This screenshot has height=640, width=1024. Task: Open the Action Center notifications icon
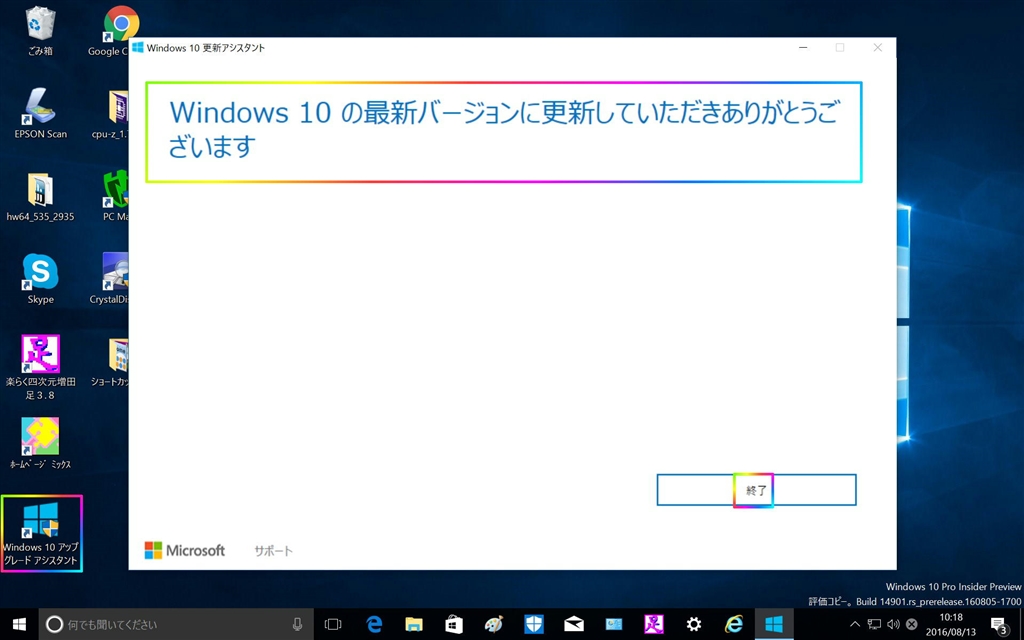(998, 624)
